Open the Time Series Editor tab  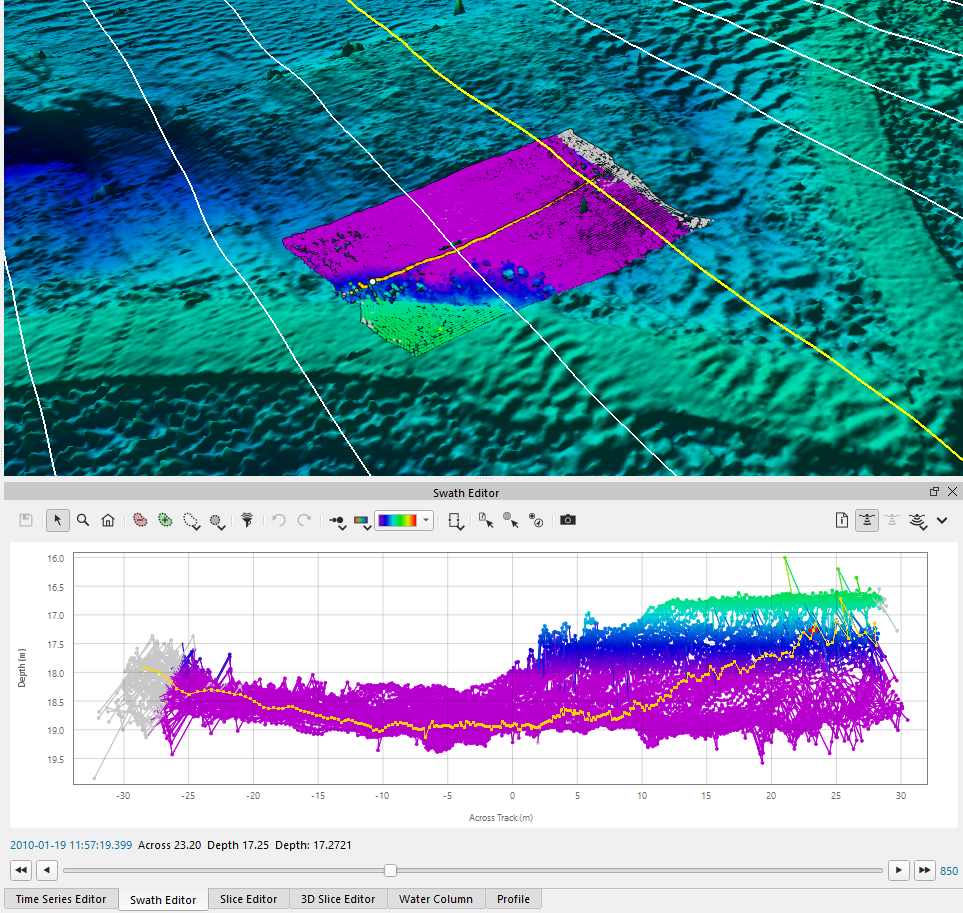[x=61, y=899]
